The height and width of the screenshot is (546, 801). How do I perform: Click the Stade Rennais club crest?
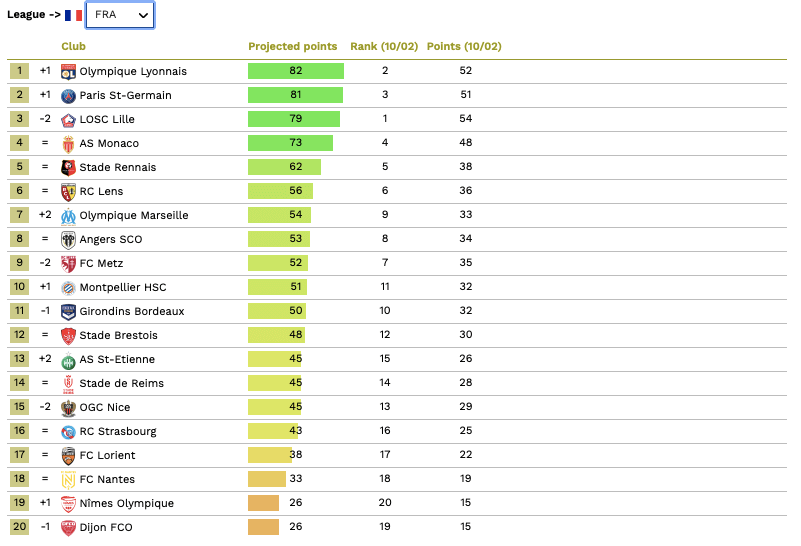click(68, 167)
